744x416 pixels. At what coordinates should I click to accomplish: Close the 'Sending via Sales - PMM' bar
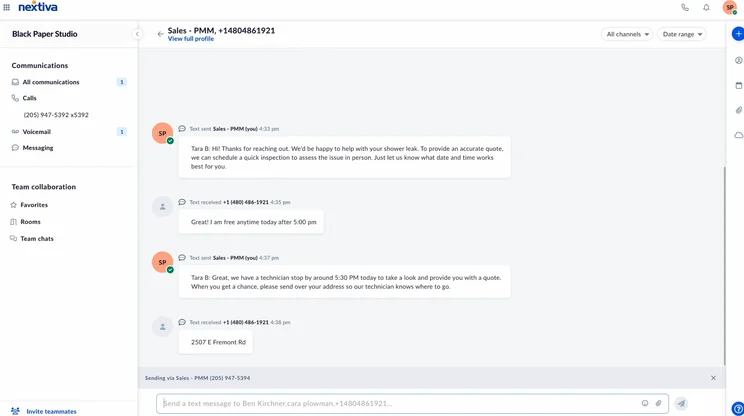[x=713, y=378]
